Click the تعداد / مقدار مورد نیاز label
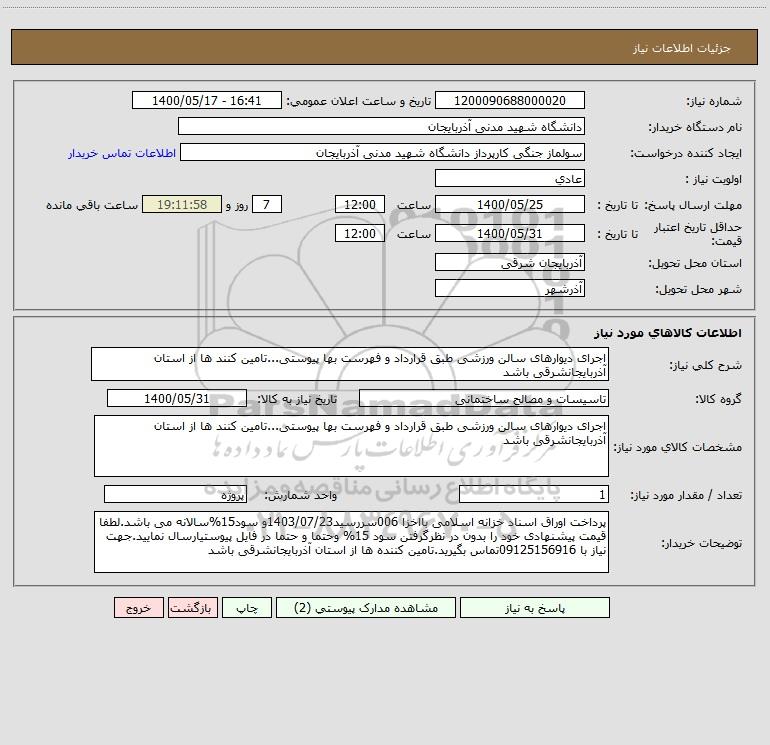The height and width of the screenshot is (745, 770). pyautogui.click(x=686, y=496)
